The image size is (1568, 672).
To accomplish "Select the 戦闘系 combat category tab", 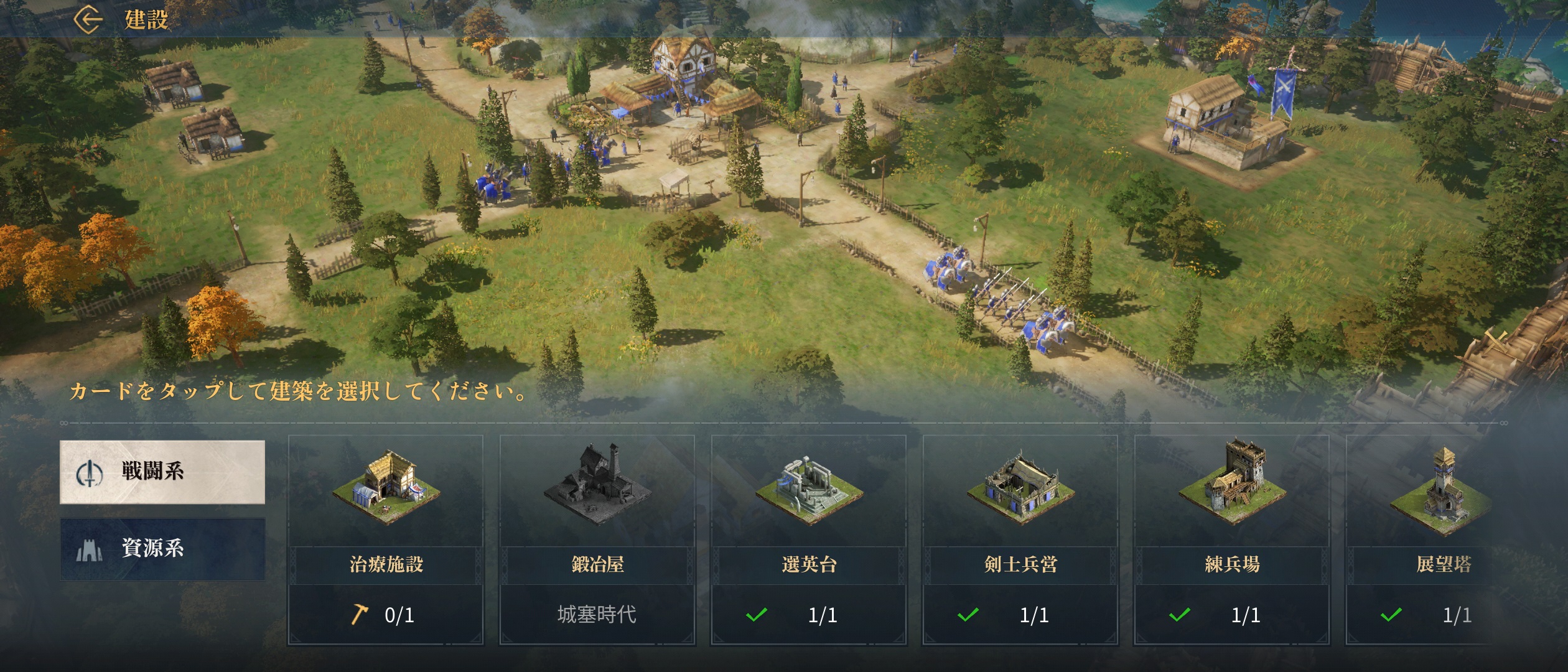I will point(162,472).
